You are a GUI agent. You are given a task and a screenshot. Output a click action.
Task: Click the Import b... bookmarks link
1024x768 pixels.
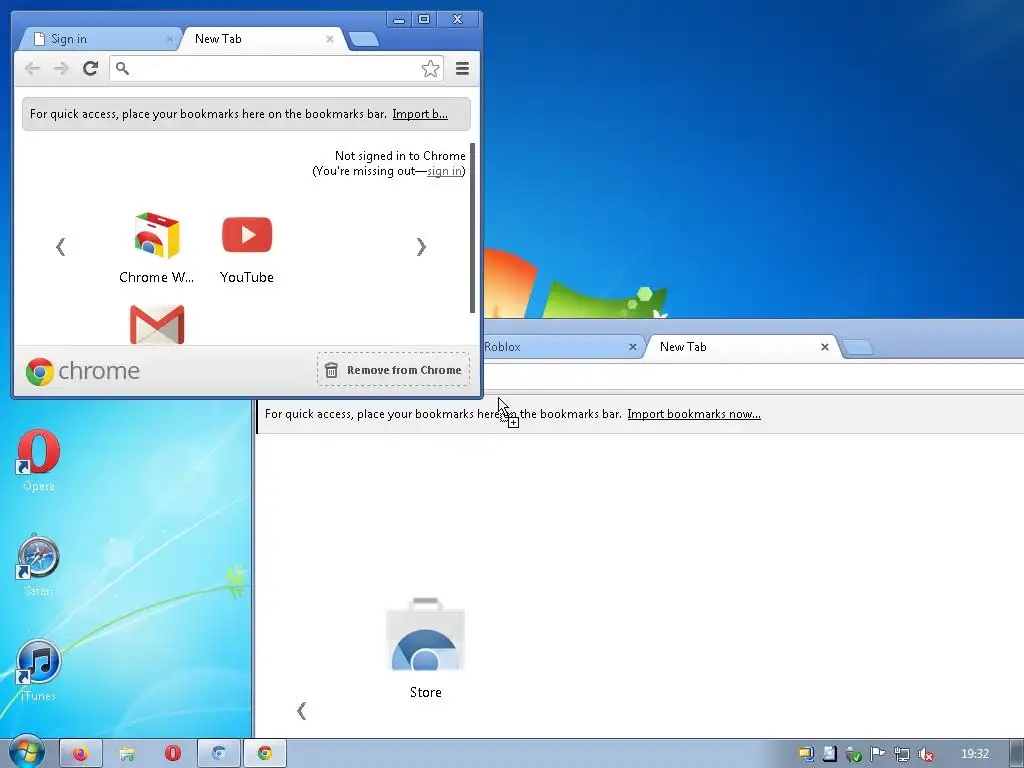[420, 114]
